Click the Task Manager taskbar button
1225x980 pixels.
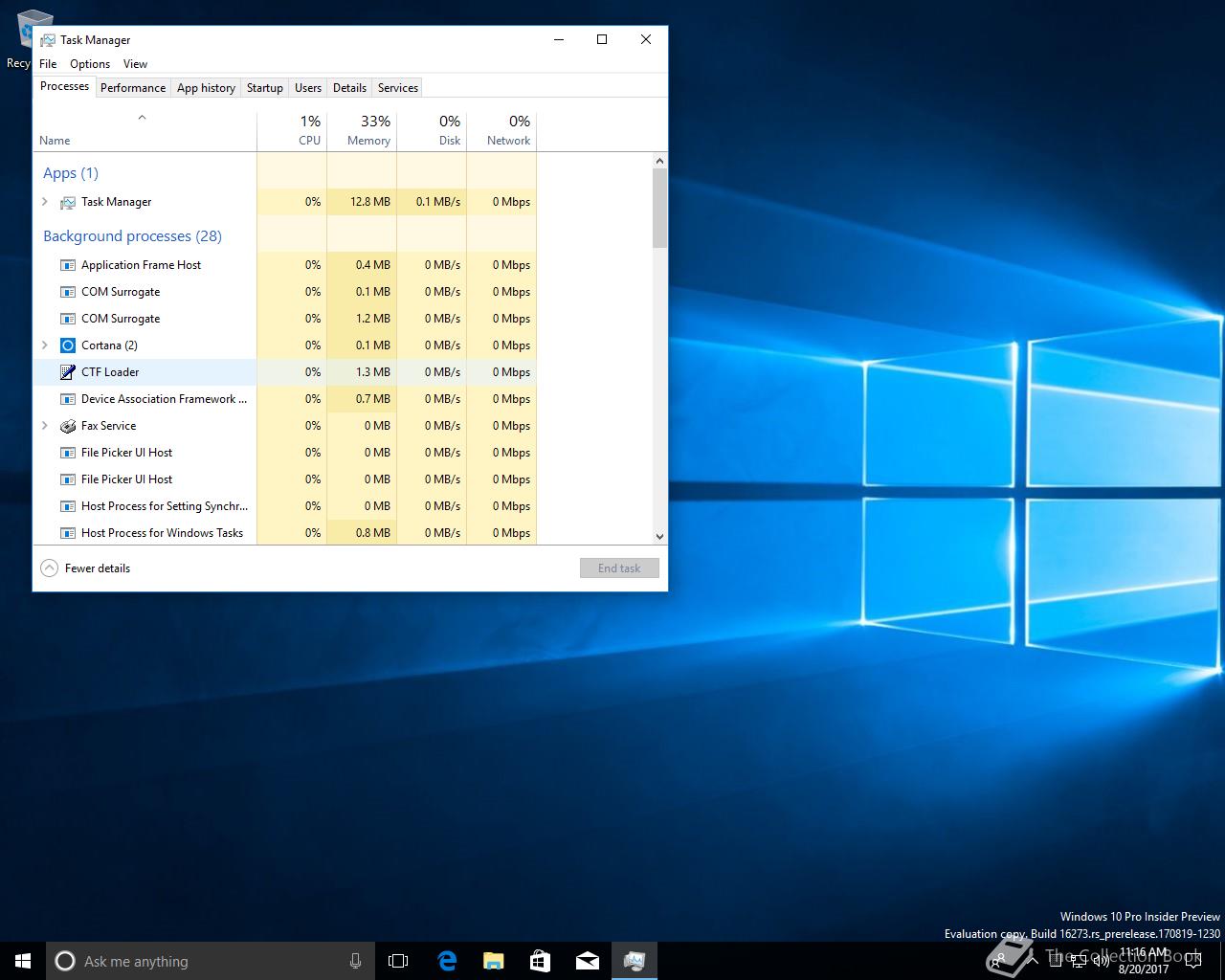click(x=635, y=961)
